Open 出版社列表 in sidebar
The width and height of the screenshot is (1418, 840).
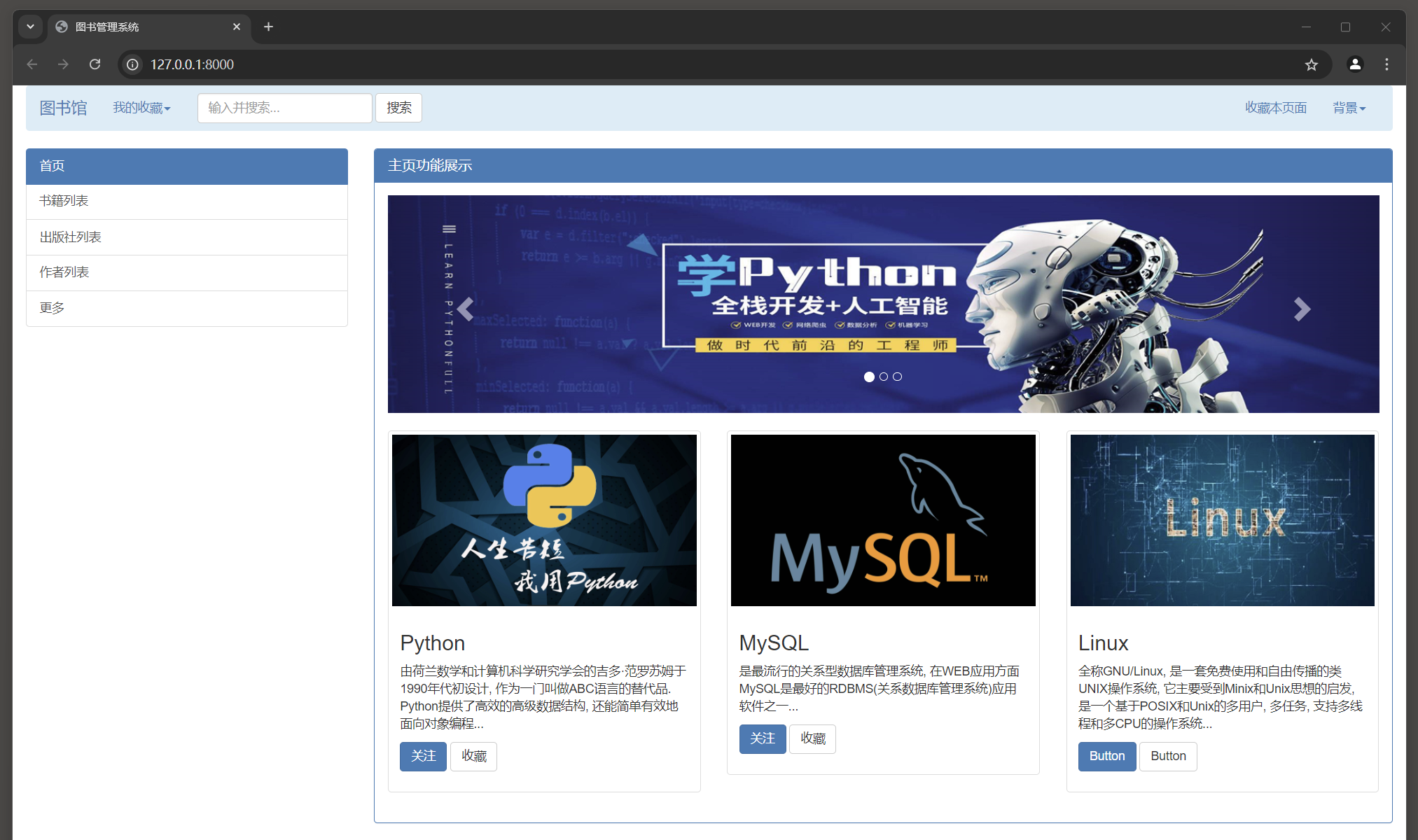187,237
